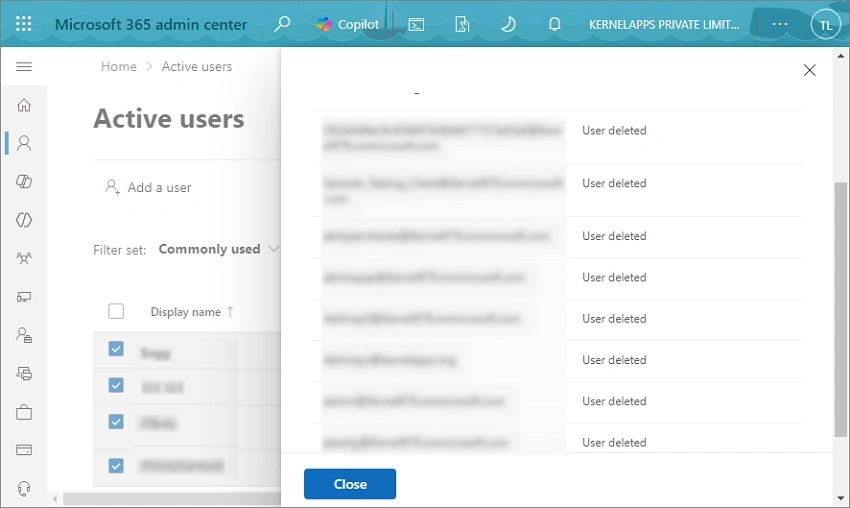Screen dimensions: 850x508
Task: Click the scroll up arrow on right
Action: [840, 56]
